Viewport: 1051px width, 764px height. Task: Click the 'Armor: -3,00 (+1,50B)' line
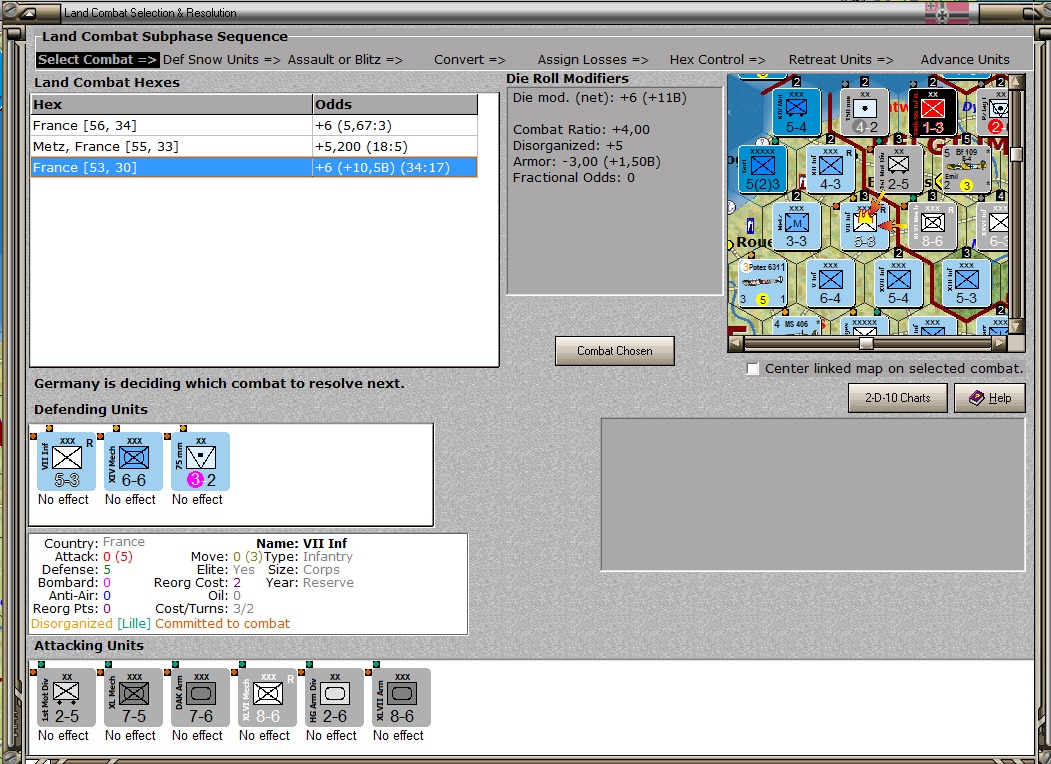pos(586,162)
